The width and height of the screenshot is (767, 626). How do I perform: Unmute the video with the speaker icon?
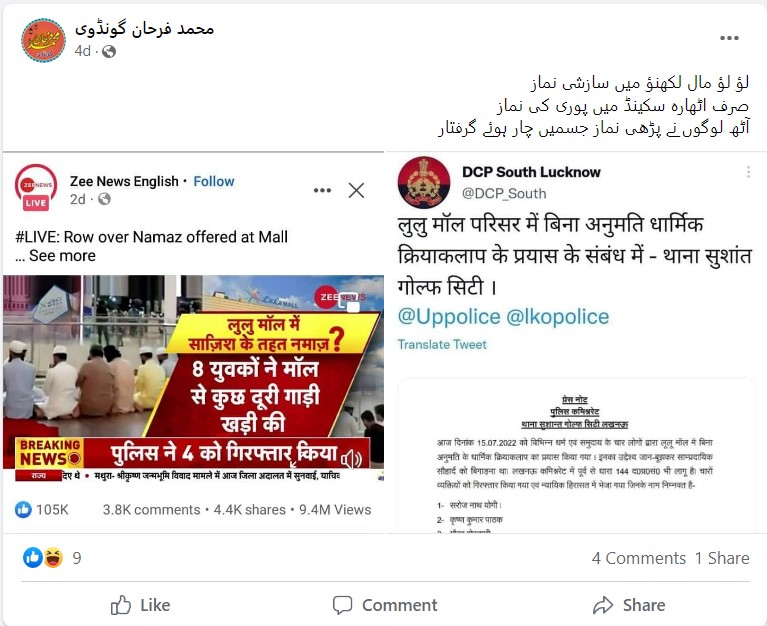351,459
